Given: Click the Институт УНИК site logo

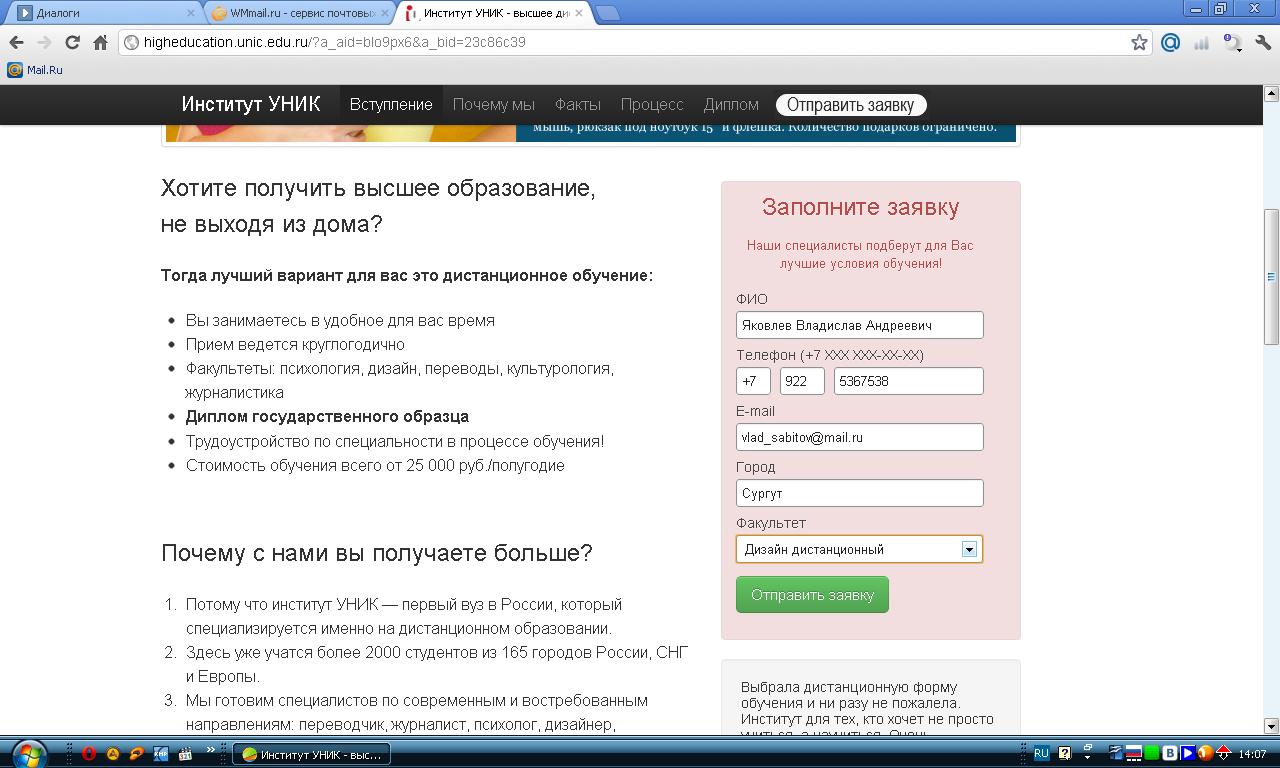Looking at the screenshot, I should 251,104.
